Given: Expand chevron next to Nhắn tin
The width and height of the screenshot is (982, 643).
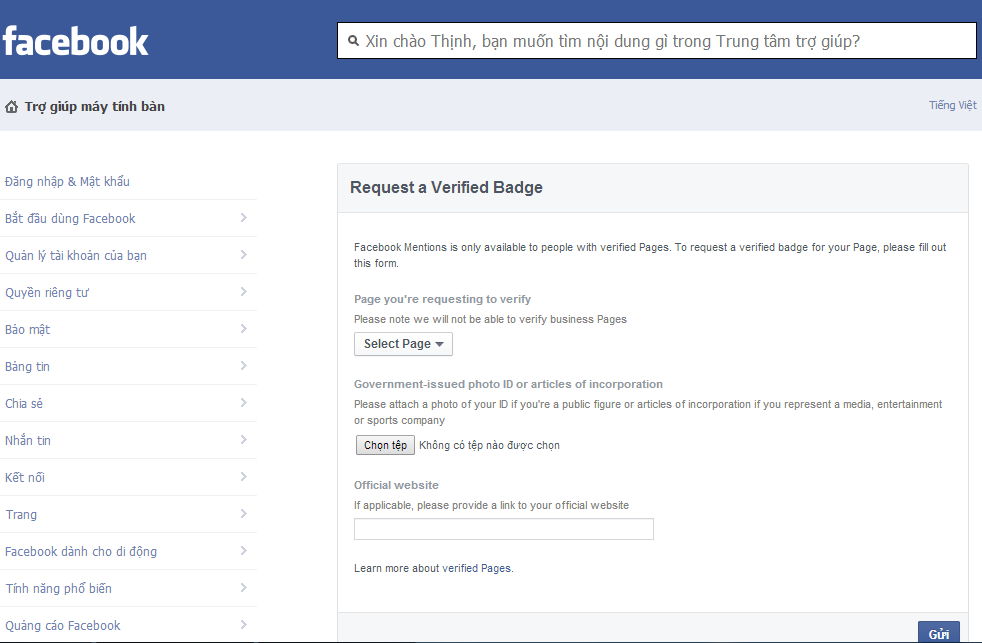Looking at the screenshot, I should click(244, 440).
